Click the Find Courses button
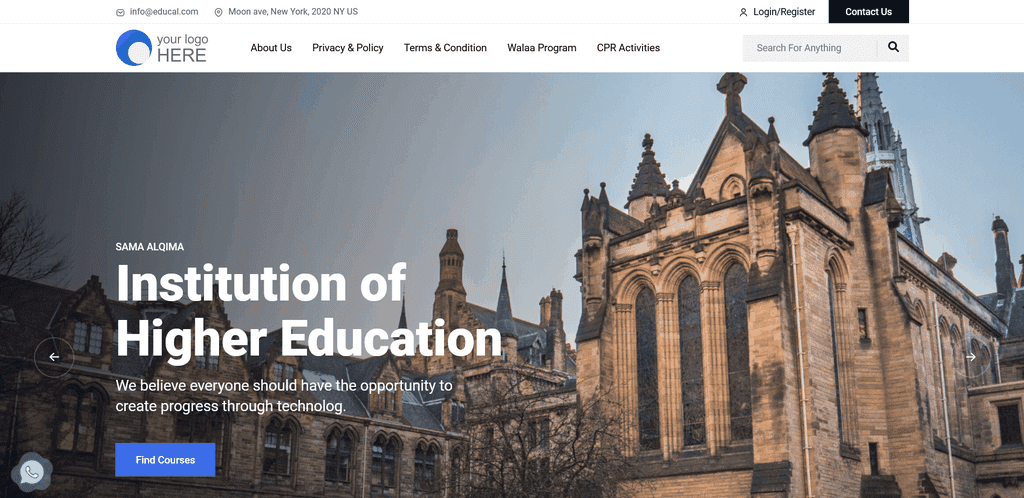1024x498 pixels. pos(165,460)
